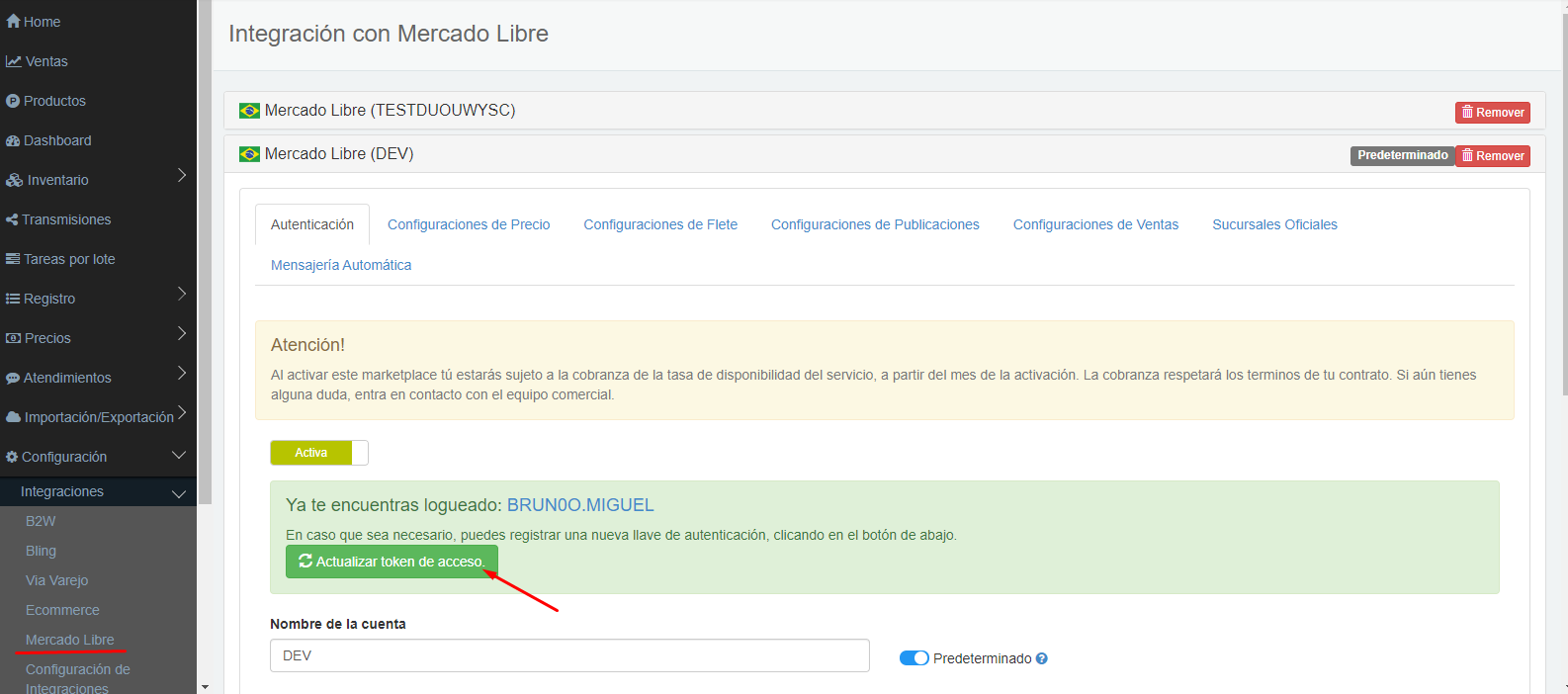
Task: Open Ecommerce integration in sidebar
Action: [62, 610]
